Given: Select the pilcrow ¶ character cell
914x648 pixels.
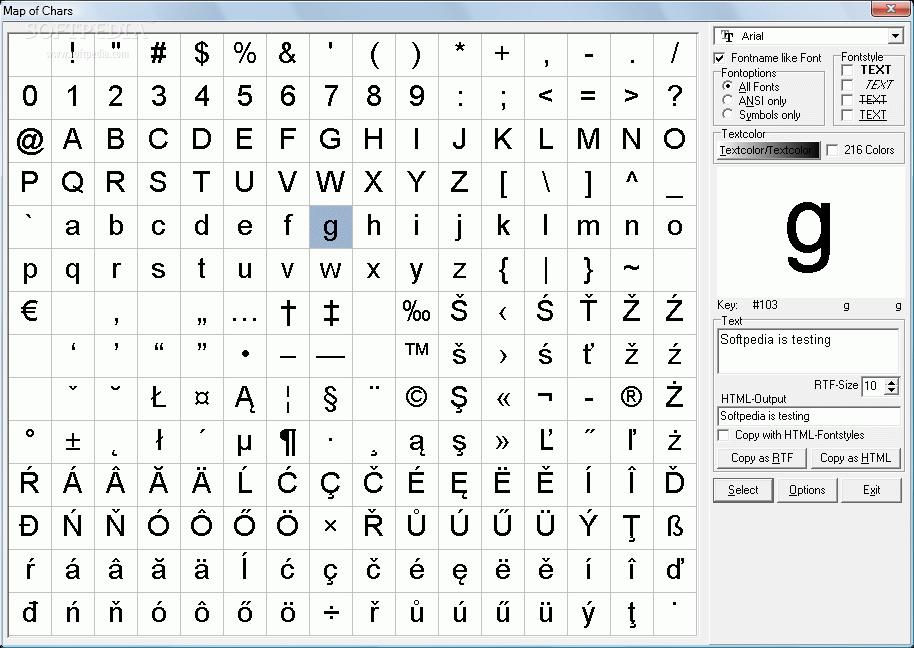Looking at the screenshot, I should (x=288, y=442).
